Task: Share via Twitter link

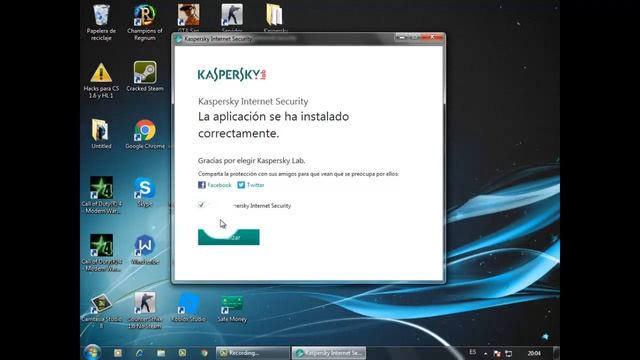Action: (x=256, y=185)
